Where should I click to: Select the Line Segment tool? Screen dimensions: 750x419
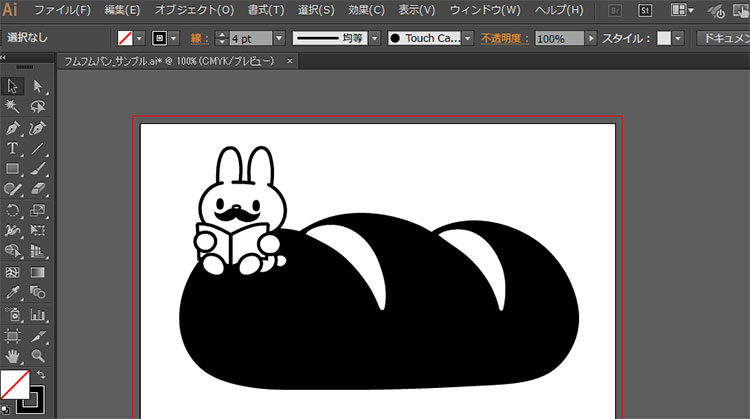pyautogui.click(x=38, y=148)
